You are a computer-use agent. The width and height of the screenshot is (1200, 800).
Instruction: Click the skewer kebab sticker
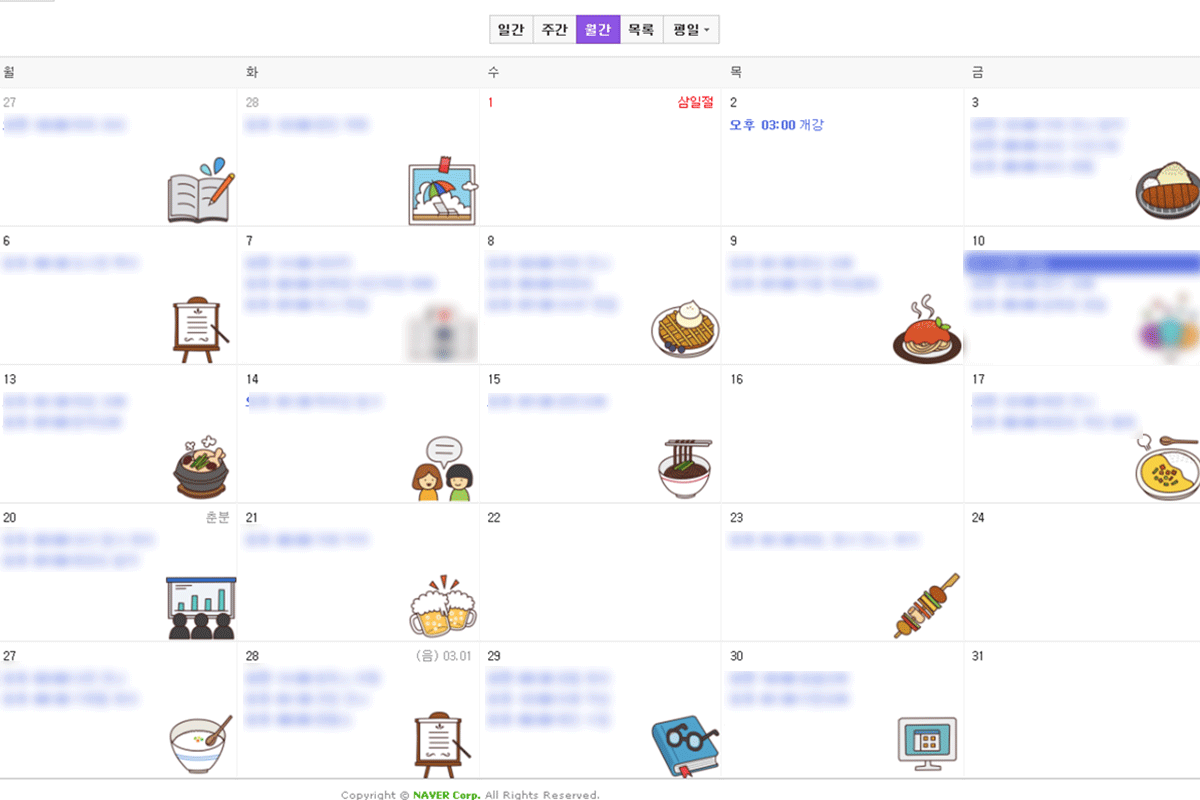tap(926, 606)
